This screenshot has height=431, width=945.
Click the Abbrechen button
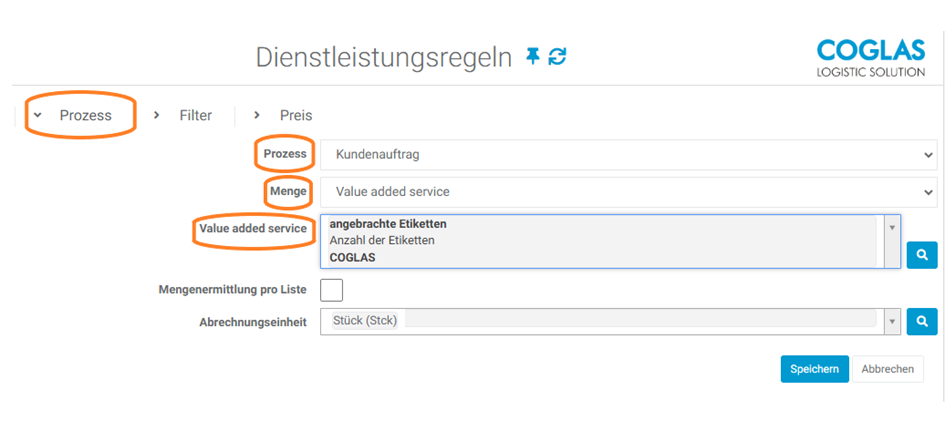[887, 369]
